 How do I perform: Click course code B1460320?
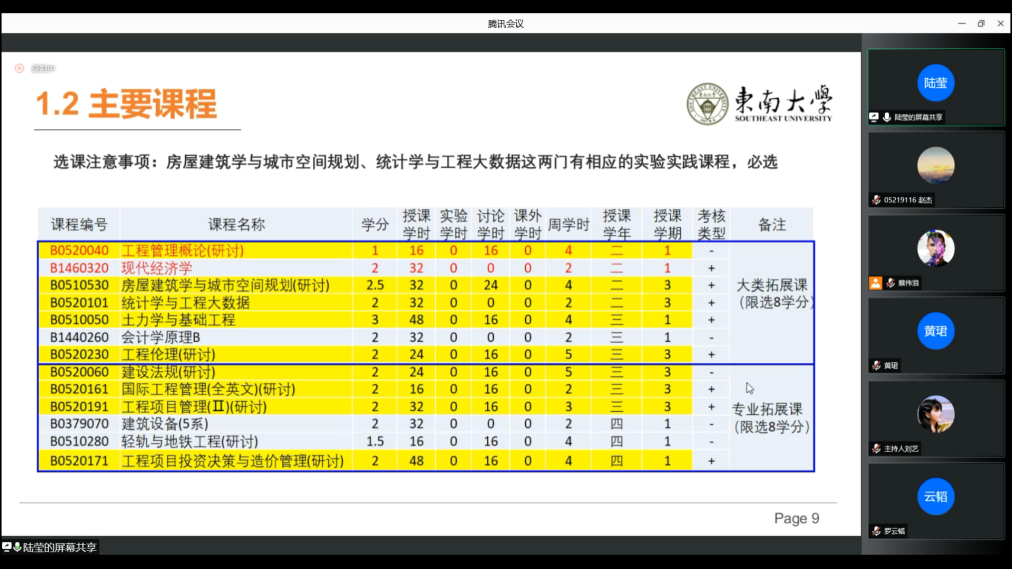pyautogui.click(x=79, y=268)
